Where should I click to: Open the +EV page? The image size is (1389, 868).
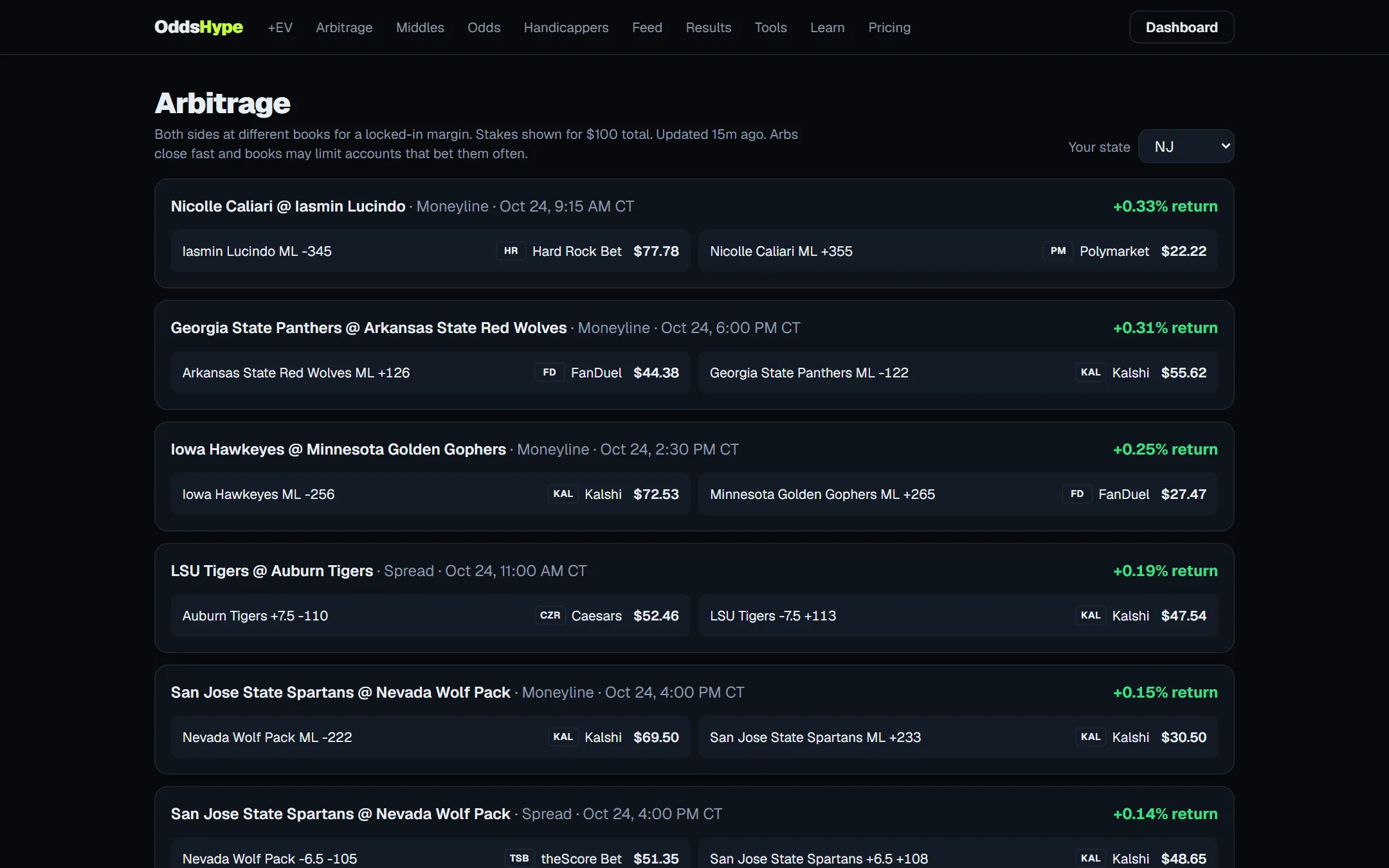[x=280, y=27]
